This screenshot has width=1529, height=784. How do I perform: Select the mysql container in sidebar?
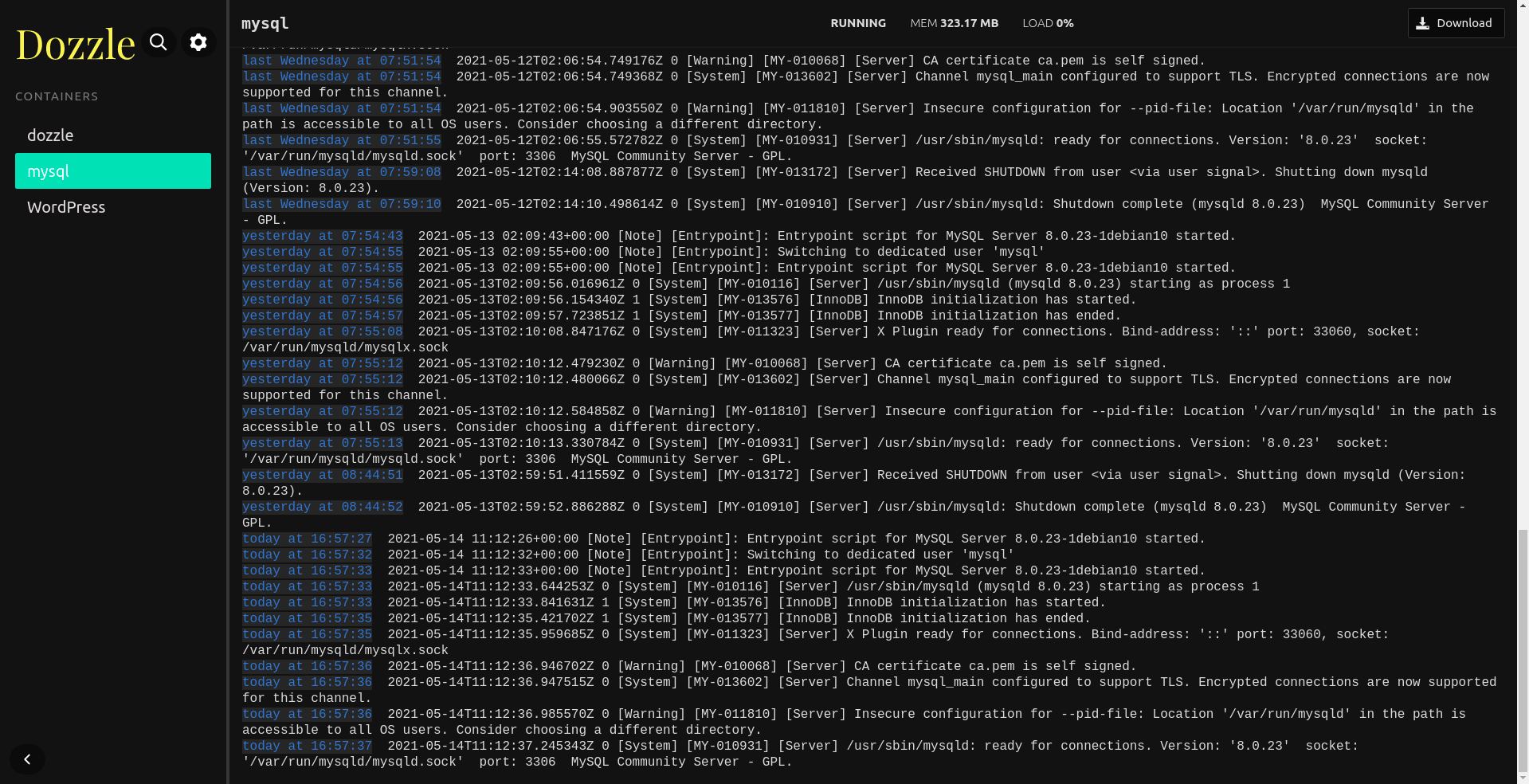[112, 171]
